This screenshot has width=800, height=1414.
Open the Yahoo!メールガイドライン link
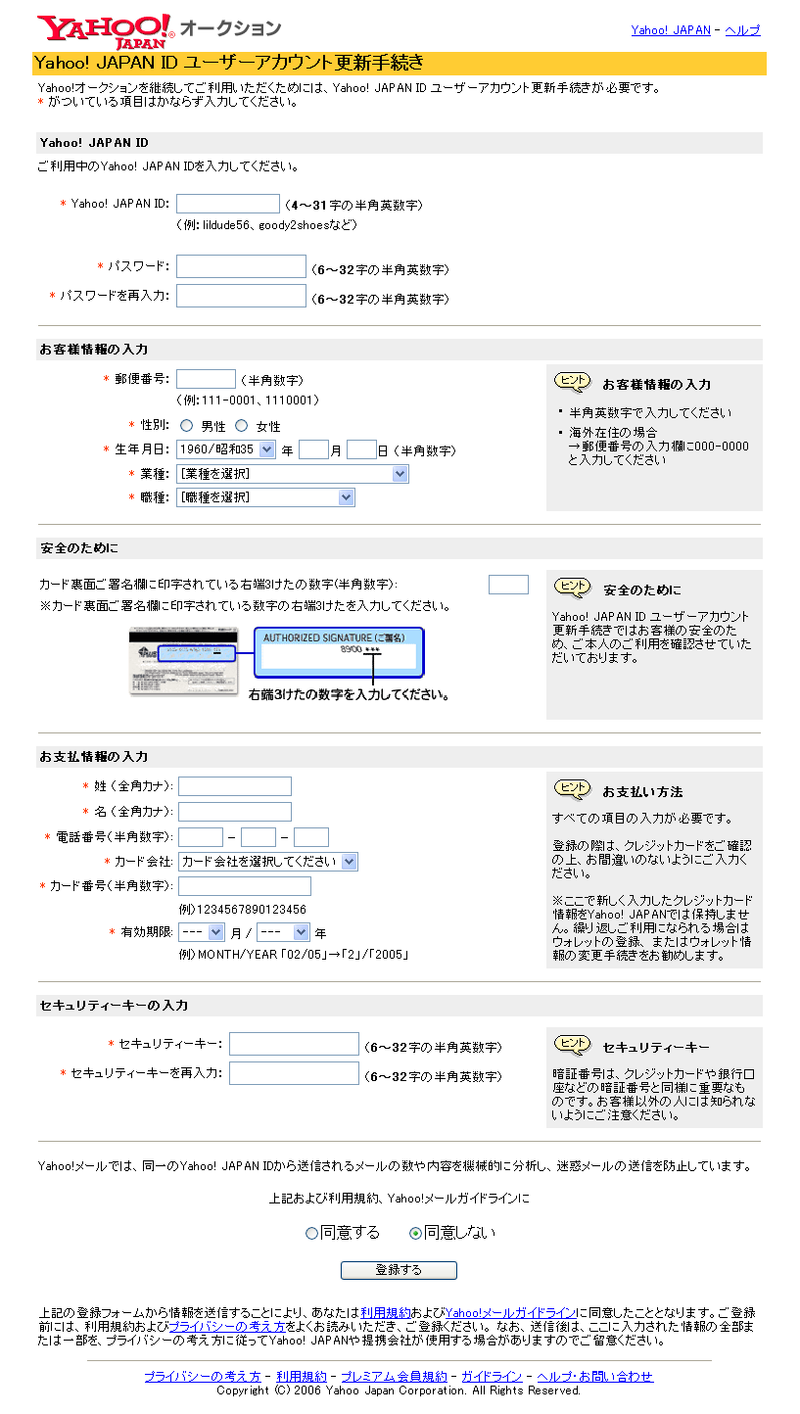point(510,1312)
